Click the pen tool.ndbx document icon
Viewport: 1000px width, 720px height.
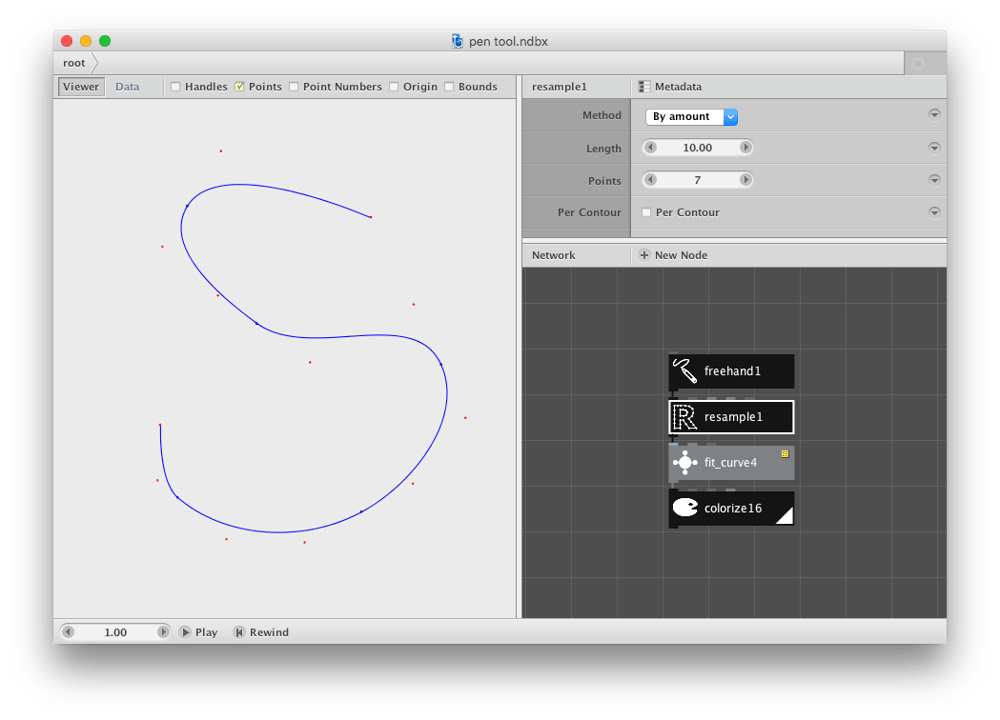point(457,41)
